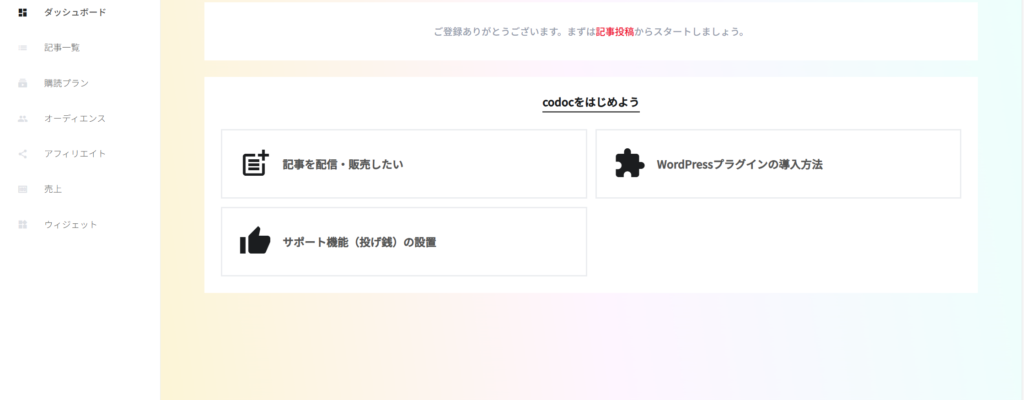Click the puzzle piece plugin icon
The width and height of the screenshot is (1024, 400).
pos(629,164)
